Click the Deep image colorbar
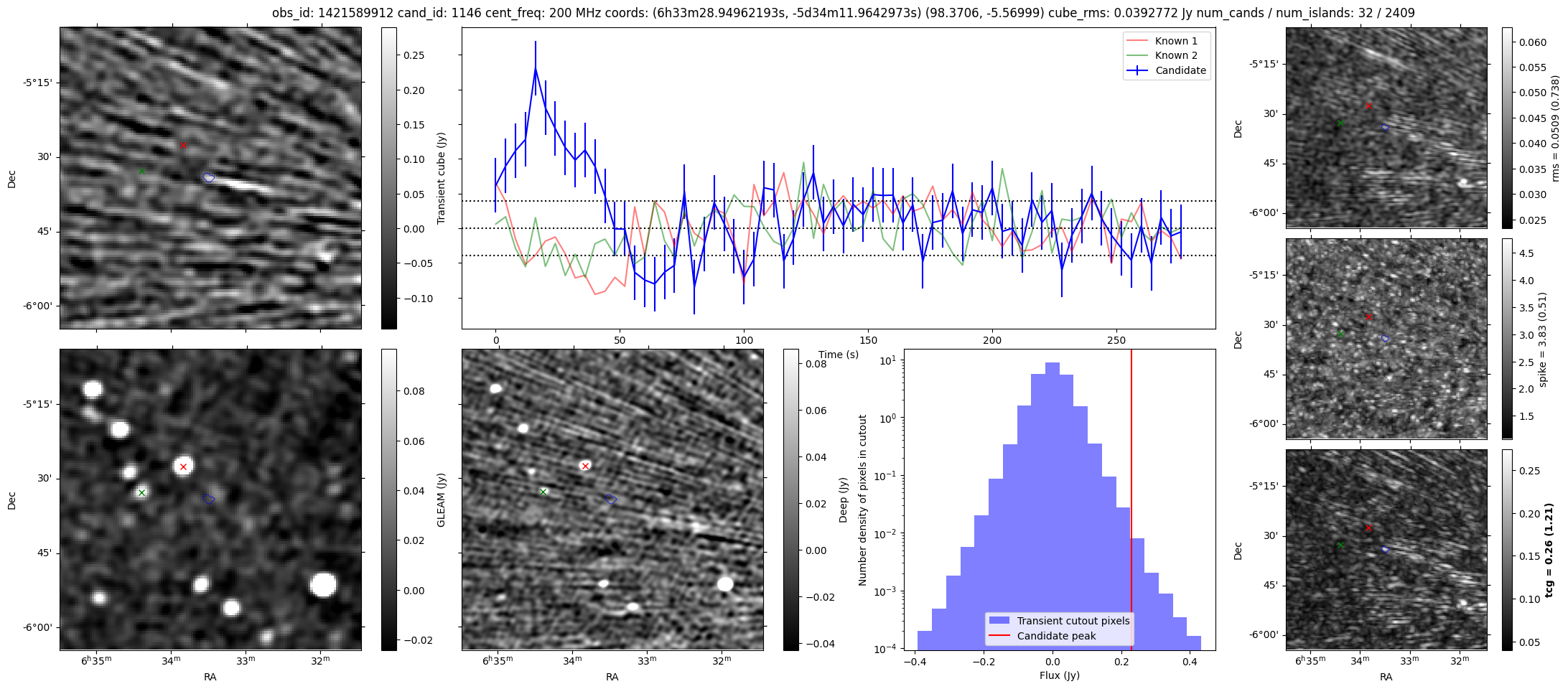The height and width of the screenshot is (689, 1568). click(790, 500)
